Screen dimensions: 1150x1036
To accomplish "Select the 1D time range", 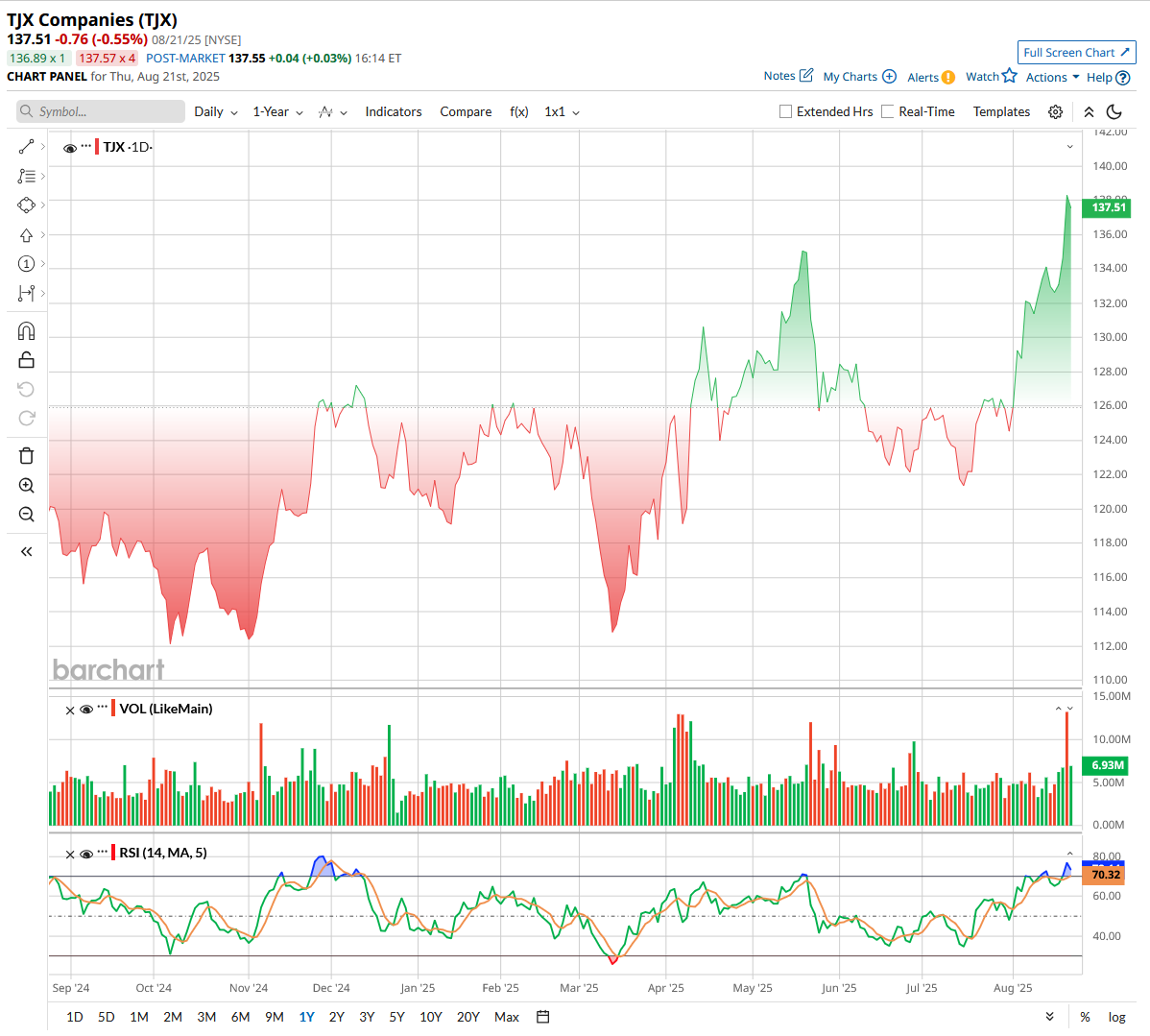I will point(75,1017).
